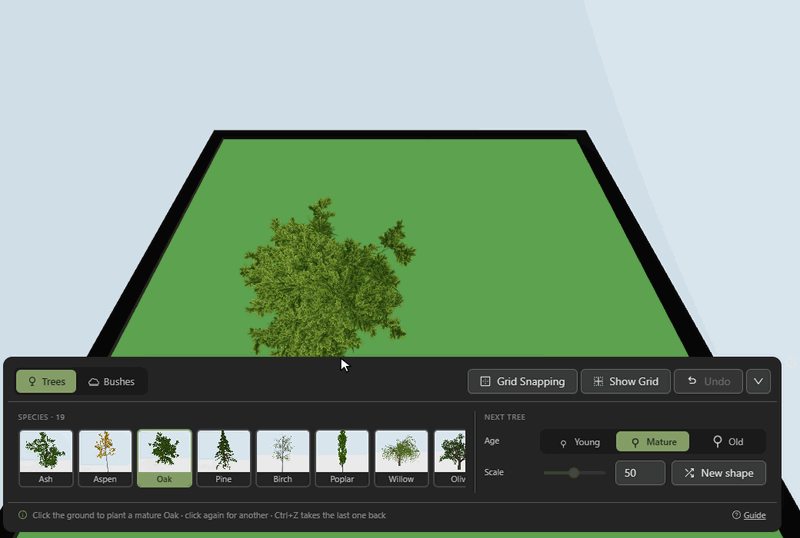Select the Birch species thumbnail
The image size is (800, 538).
pyautogui.click(x=283, y=458)
